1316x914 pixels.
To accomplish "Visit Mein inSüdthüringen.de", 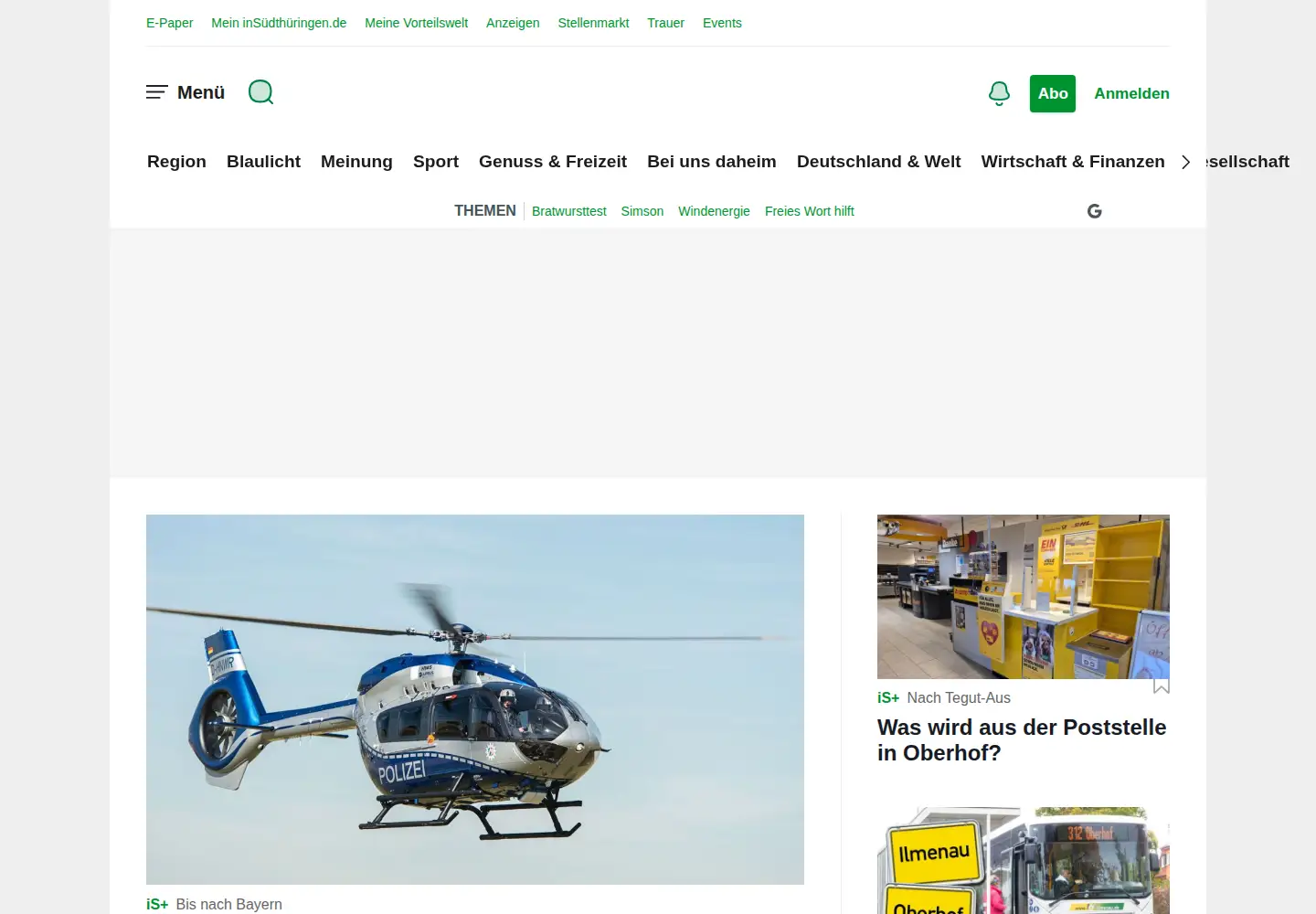I will pyautogui.click(x=279, y=23).
